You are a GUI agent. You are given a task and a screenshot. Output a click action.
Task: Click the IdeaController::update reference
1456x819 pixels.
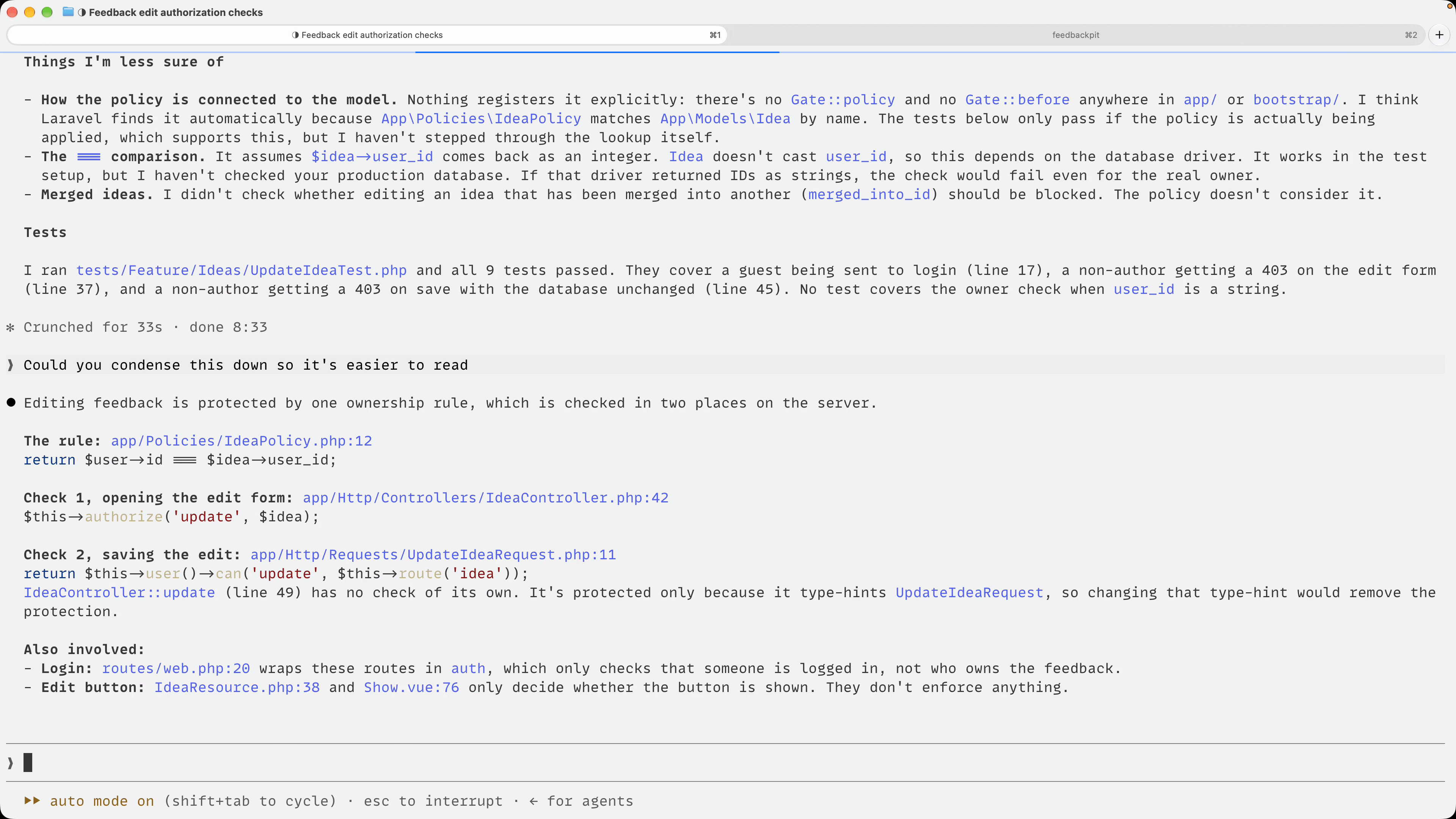(119, 593)
